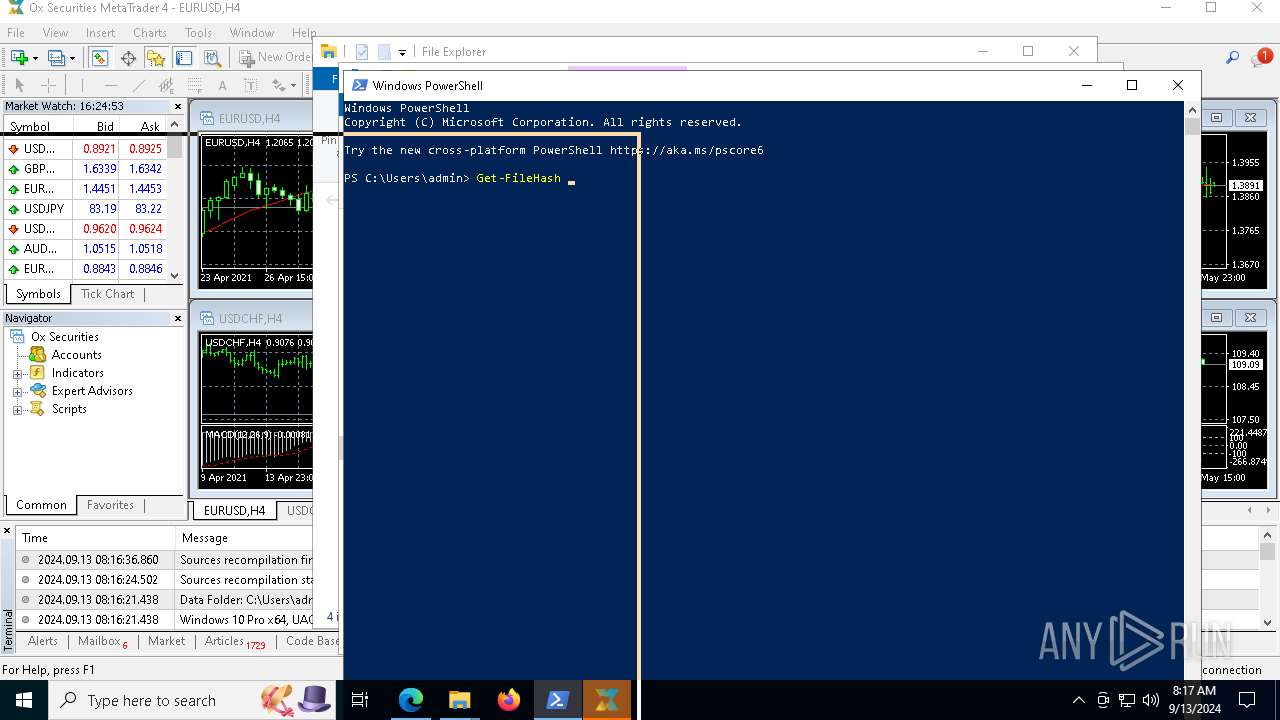The height and width of the screenshot is (720, 1280).
Task: Select the text label T tool
Action: click(250, 86)
